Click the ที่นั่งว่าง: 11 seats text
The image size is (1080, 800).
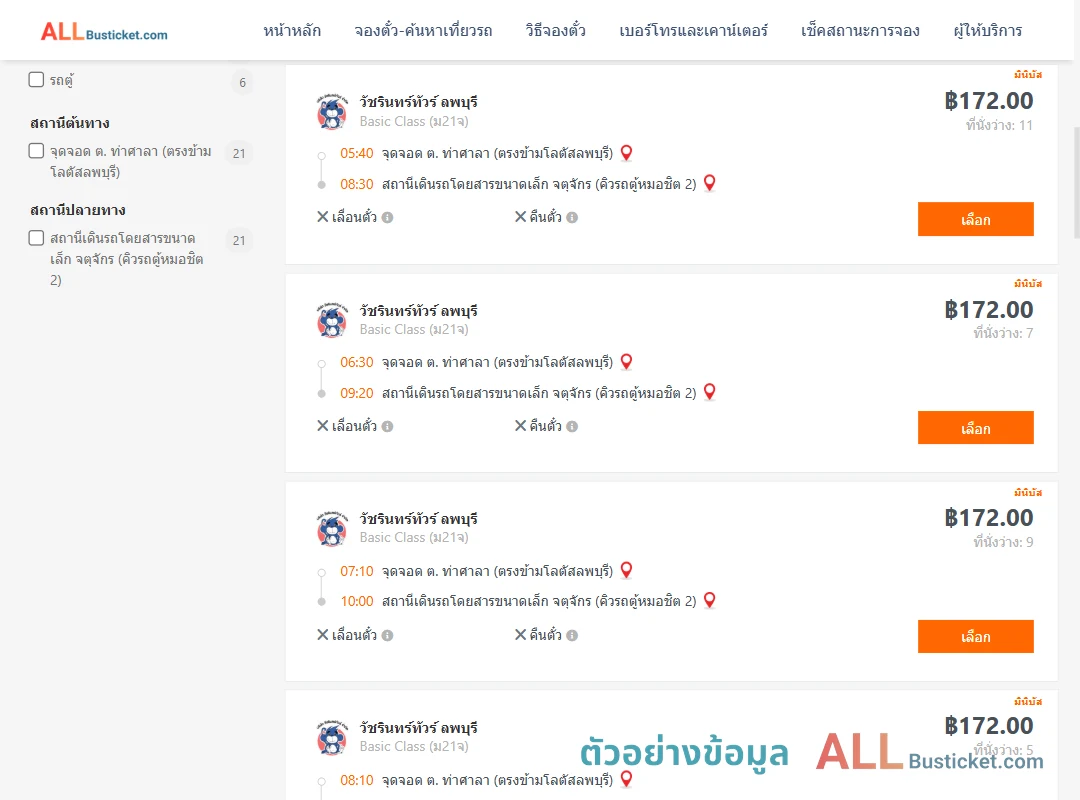[x=999, y=125]
